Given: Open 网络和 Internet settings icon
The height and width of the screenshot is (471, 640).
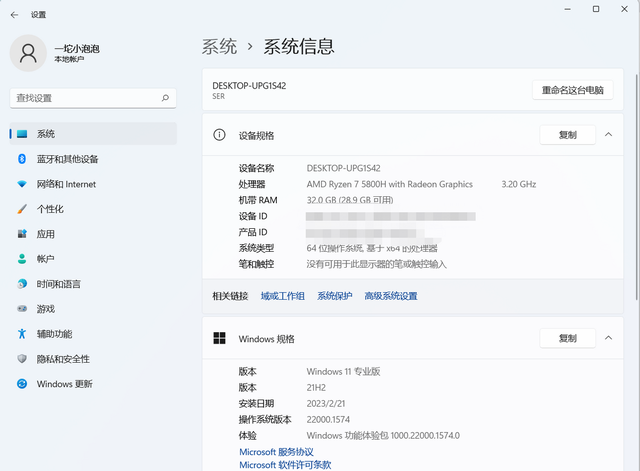Looking at the screenshot, I should pos(22,184).
